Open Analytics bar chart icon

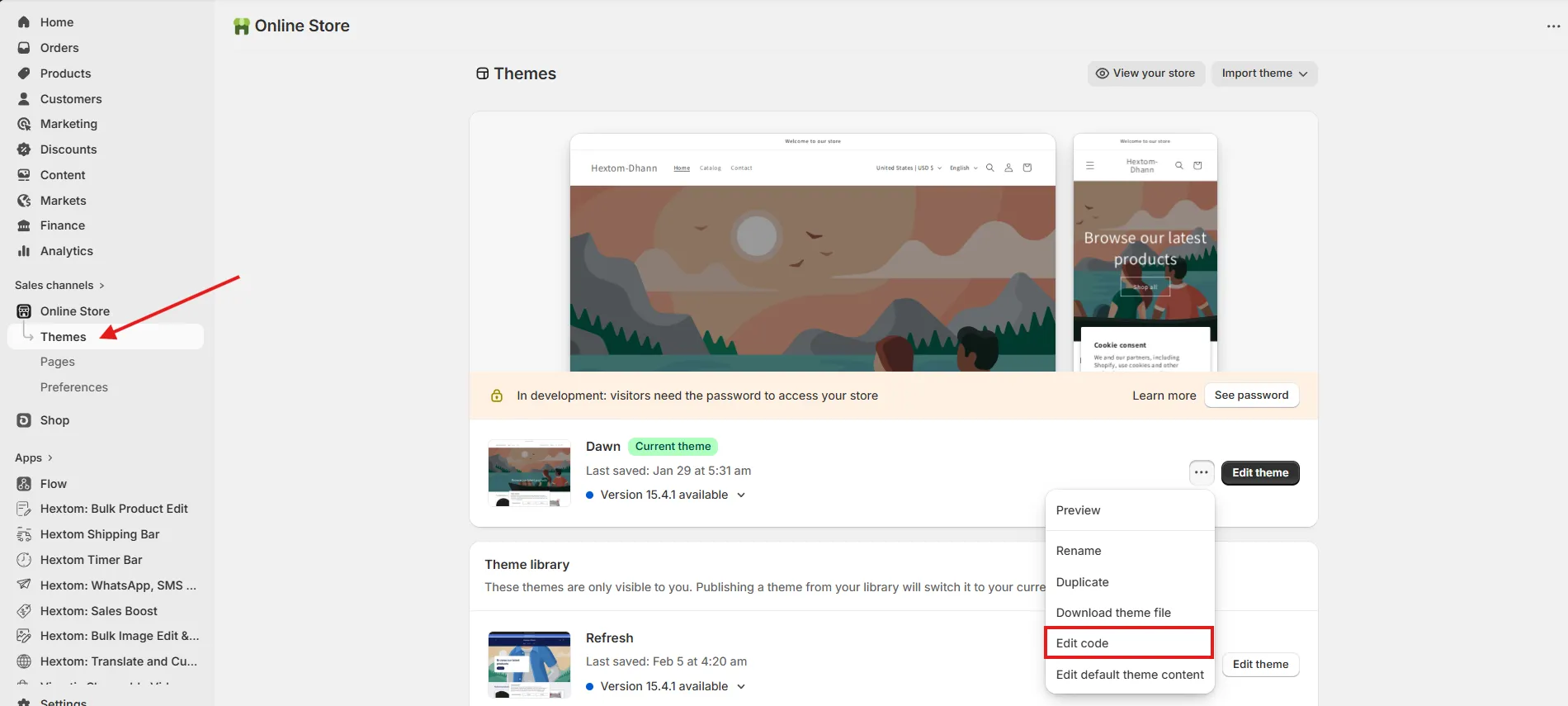[x=24, y=251]
